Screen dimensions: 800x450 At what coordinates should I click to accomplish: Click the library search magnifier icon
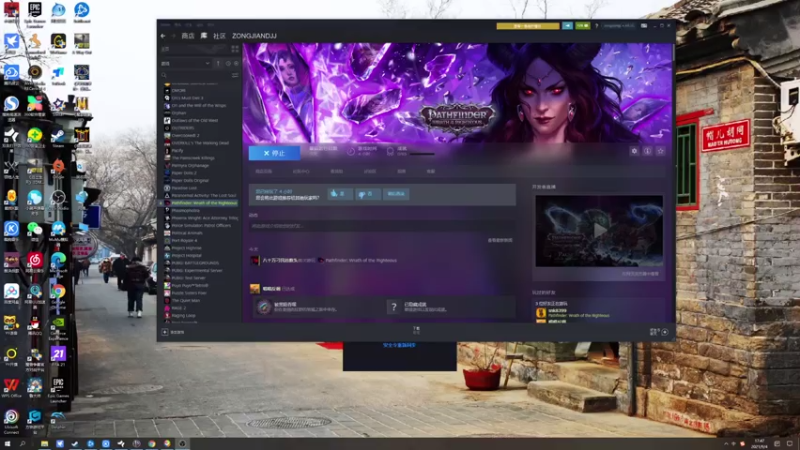click(x=164, y=76)
